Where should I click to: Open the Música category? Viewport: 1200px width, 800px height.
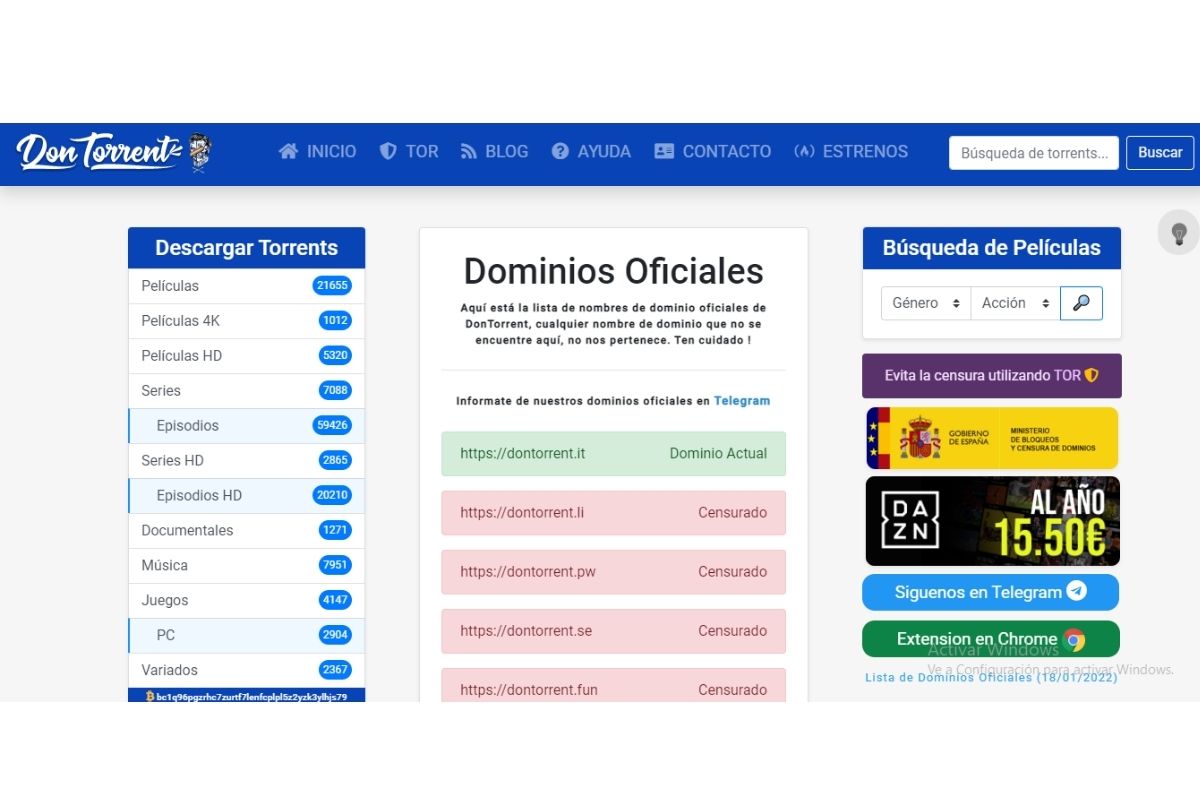pyautogui.click(x=247, y=566)
